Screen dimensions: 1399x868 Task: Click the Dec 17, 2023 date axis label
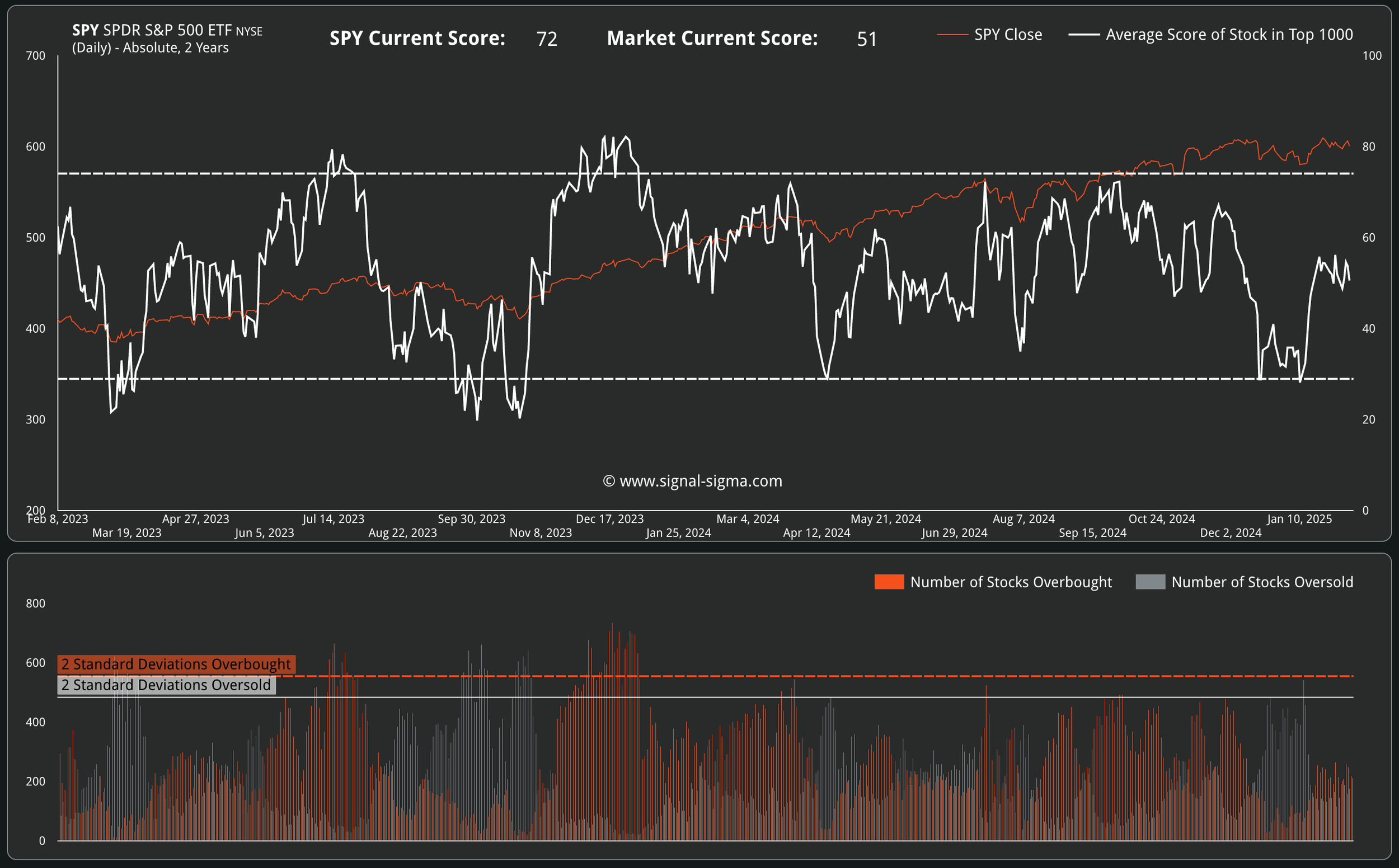pos(609,519)
